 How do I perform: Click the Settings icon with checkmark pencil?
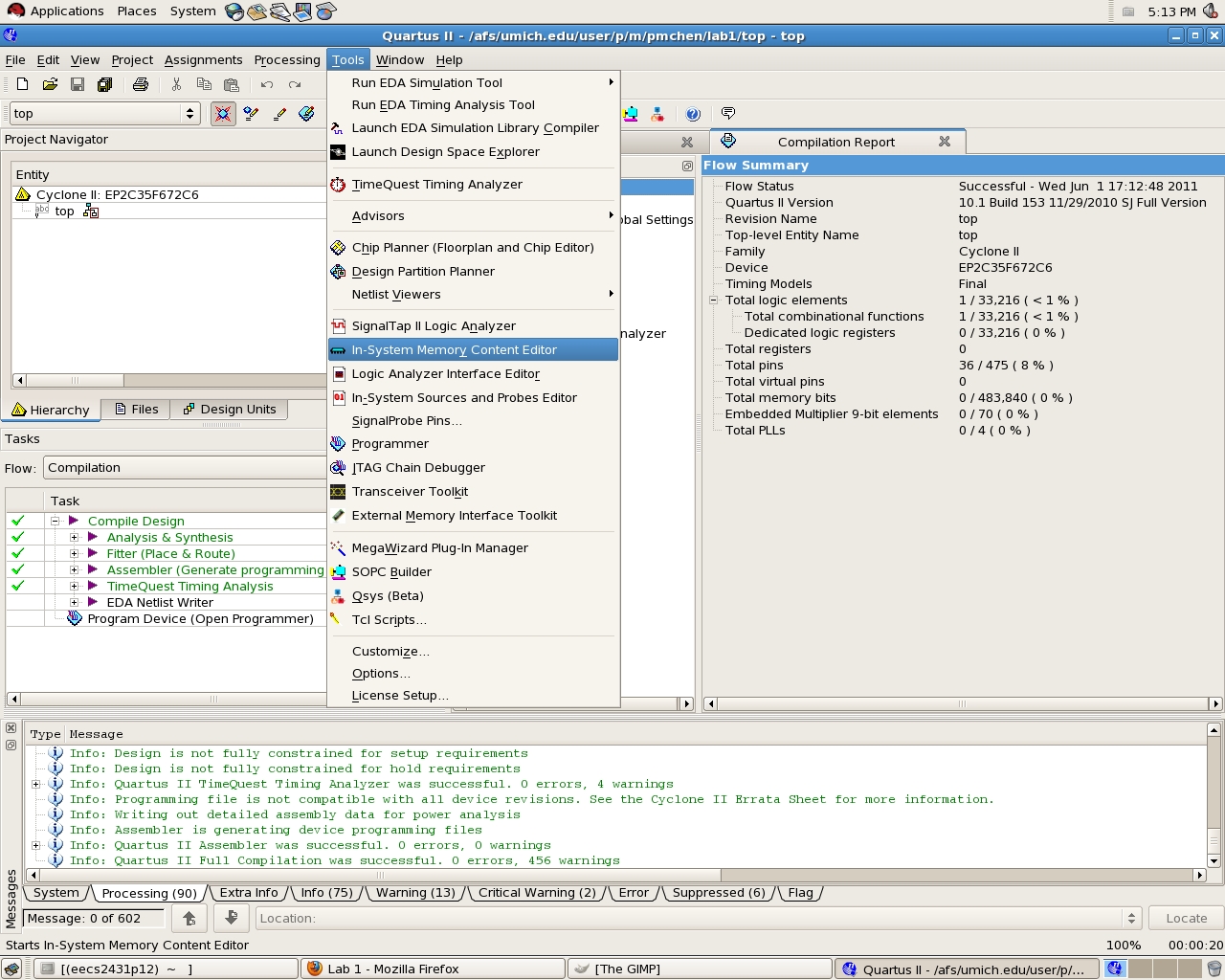click(x=251, y=114)
